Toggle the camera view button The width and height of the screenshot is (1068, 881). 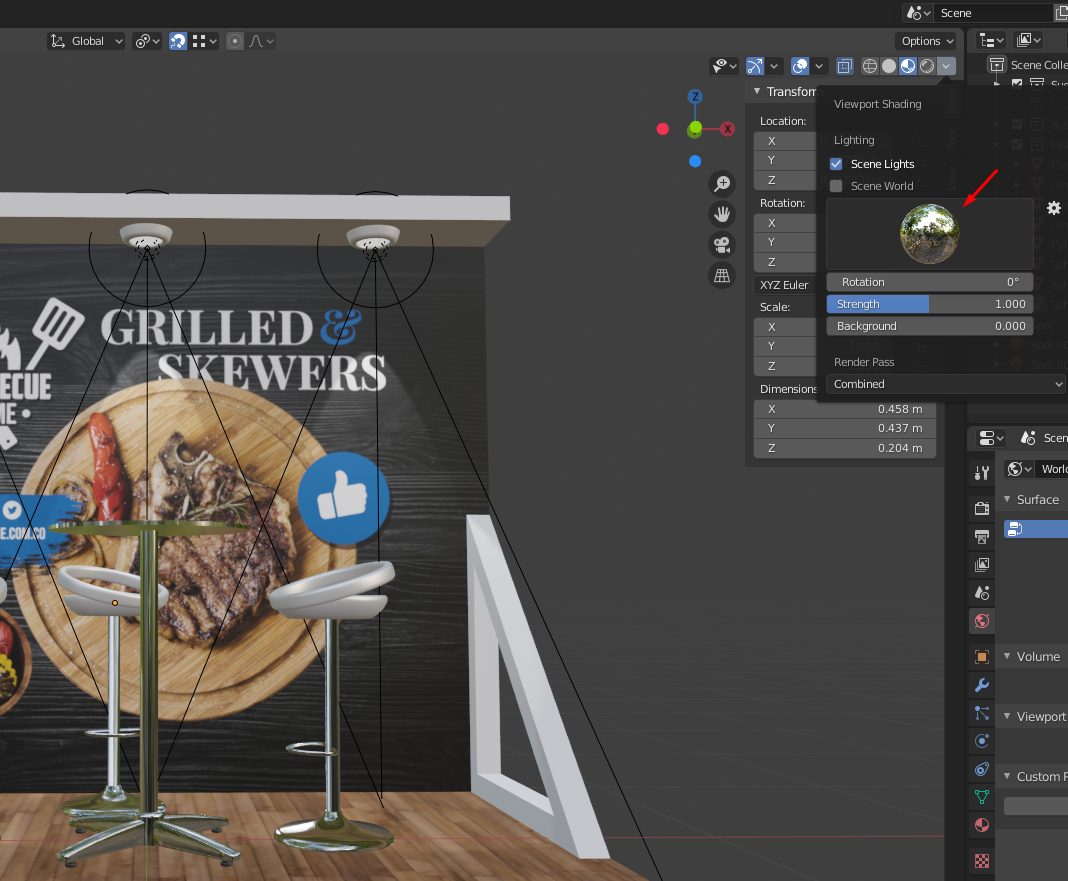722,245
